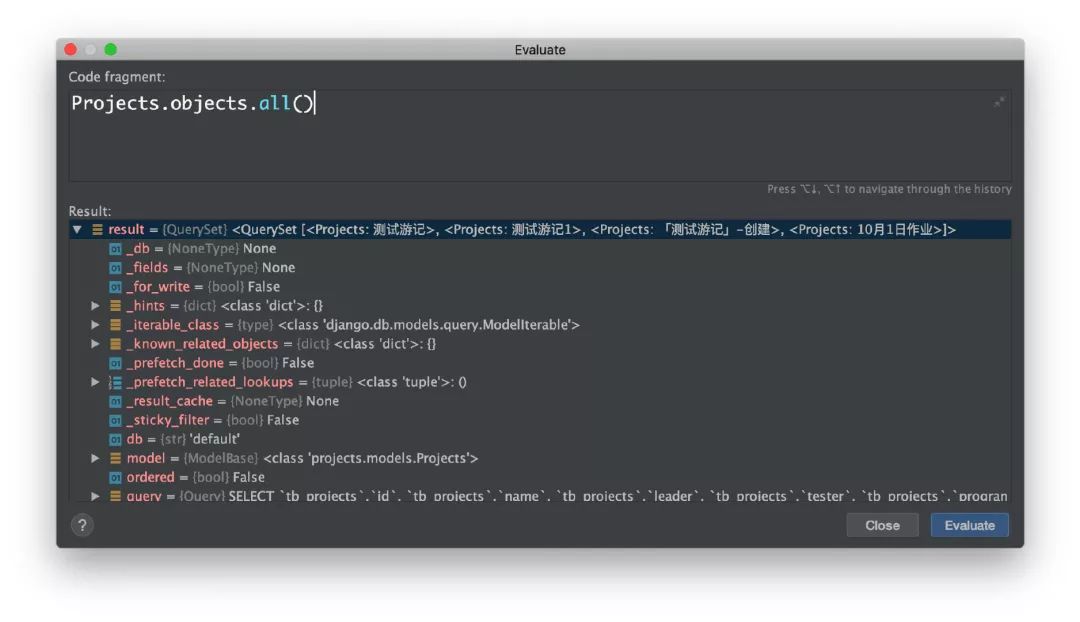Click the ordered bool variable icon

point(115,477)
